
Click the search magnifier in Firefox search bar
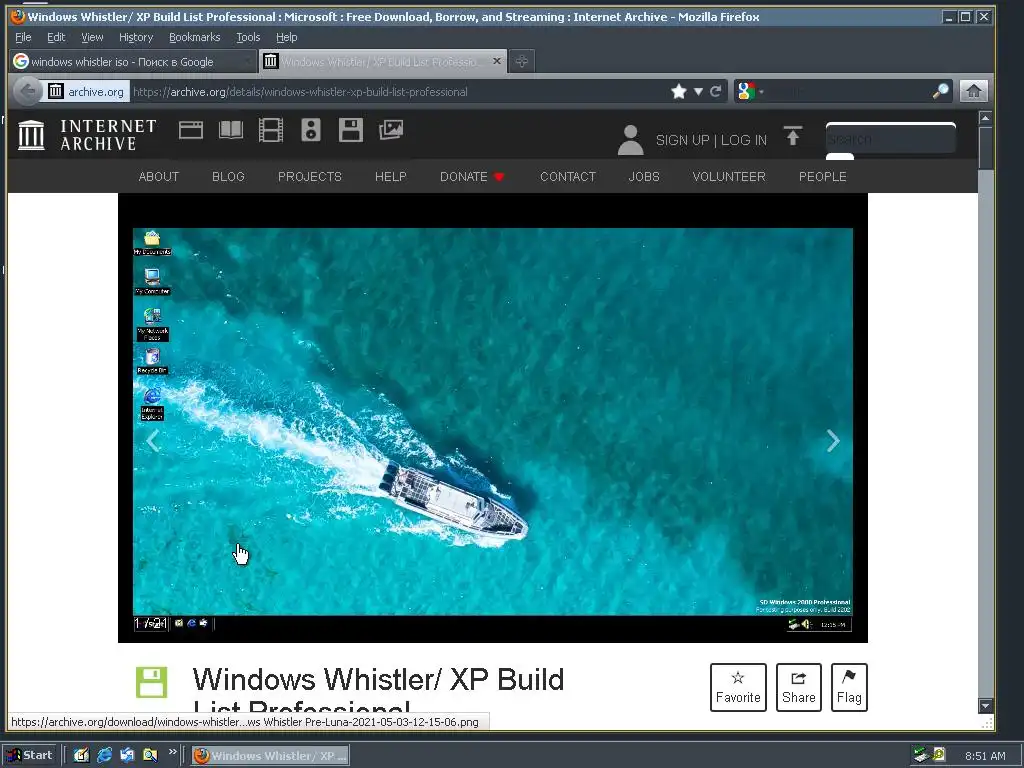click(x=940, y=91)
